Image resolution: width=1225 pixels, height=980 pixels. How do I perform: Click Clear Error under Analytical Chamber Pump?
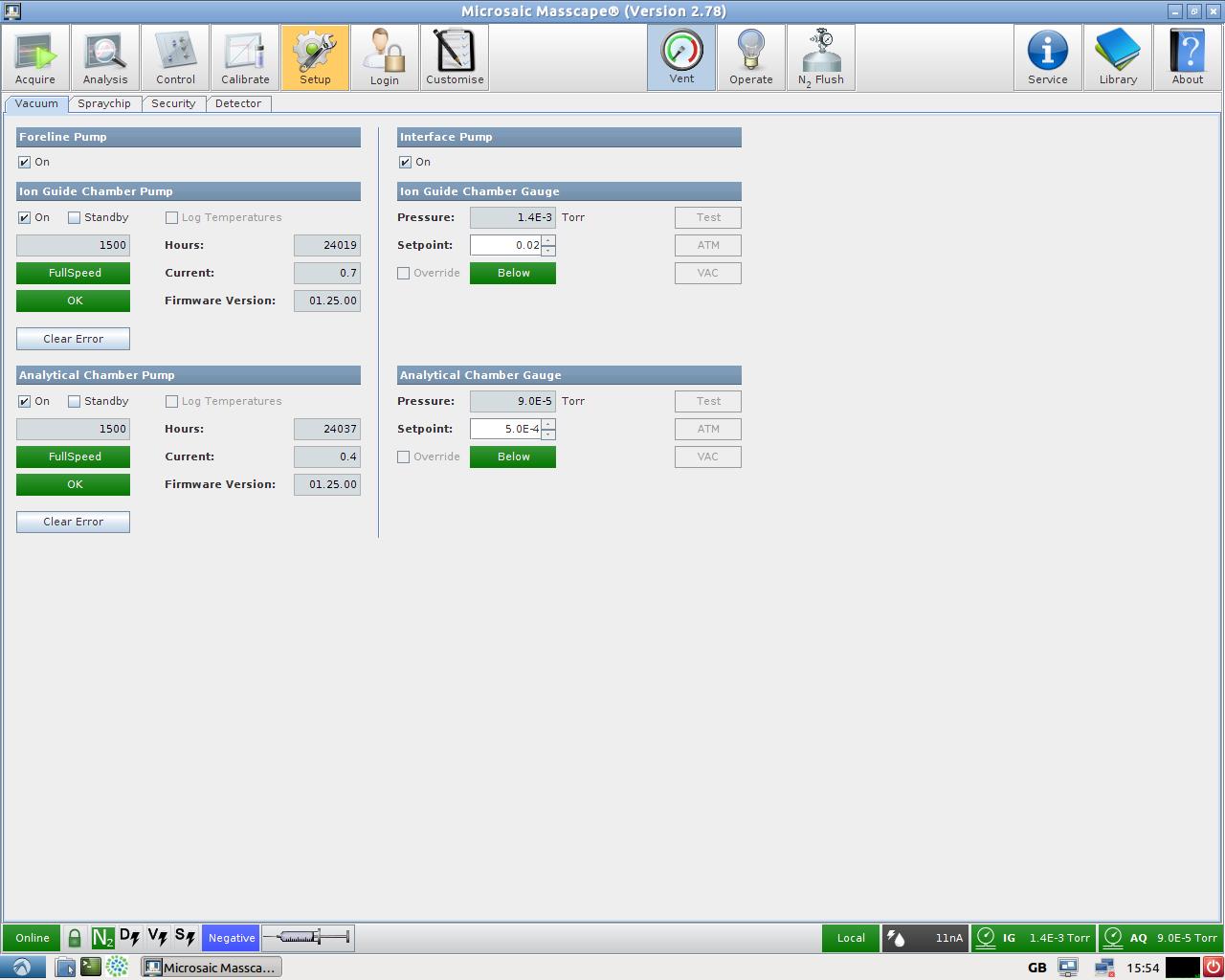73,522
